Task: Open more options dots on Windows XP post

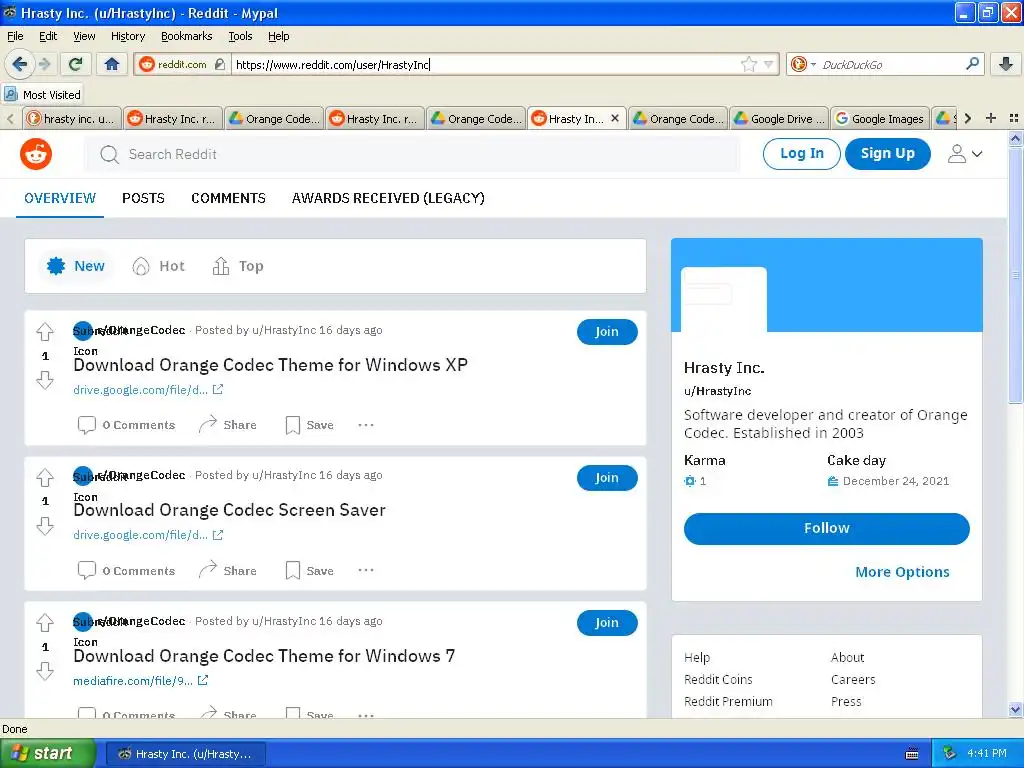Action: 366,425
